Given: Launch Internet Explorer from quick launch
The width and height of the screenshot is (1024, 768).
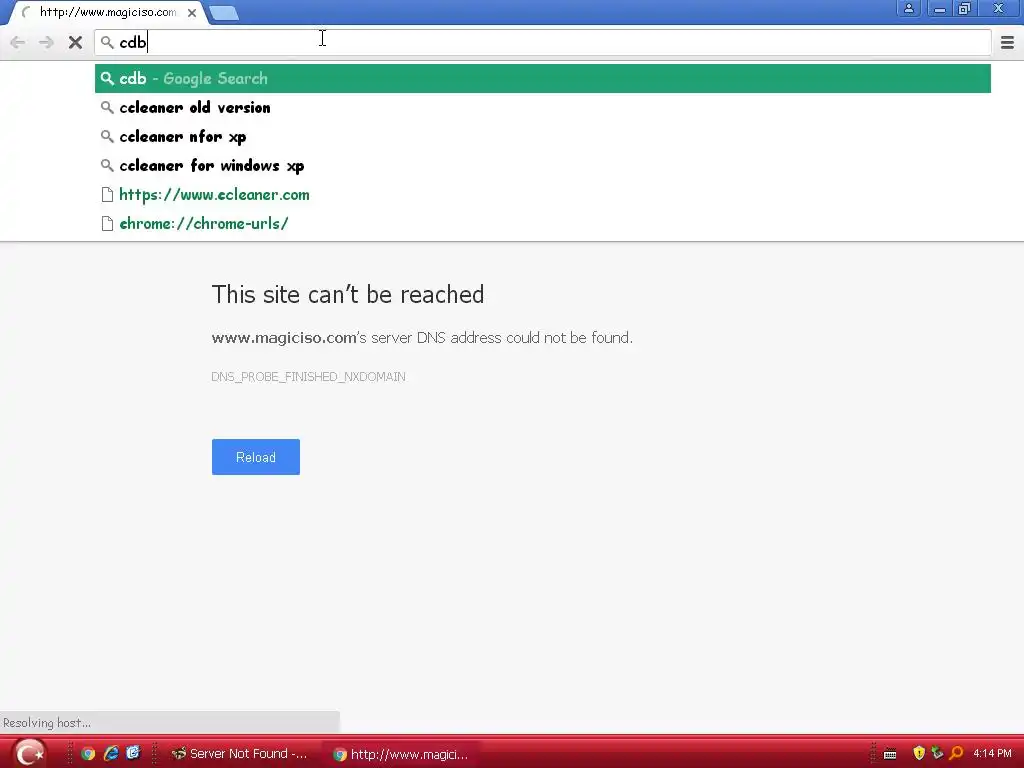Looking at the screenshot, I should point(111,754).
